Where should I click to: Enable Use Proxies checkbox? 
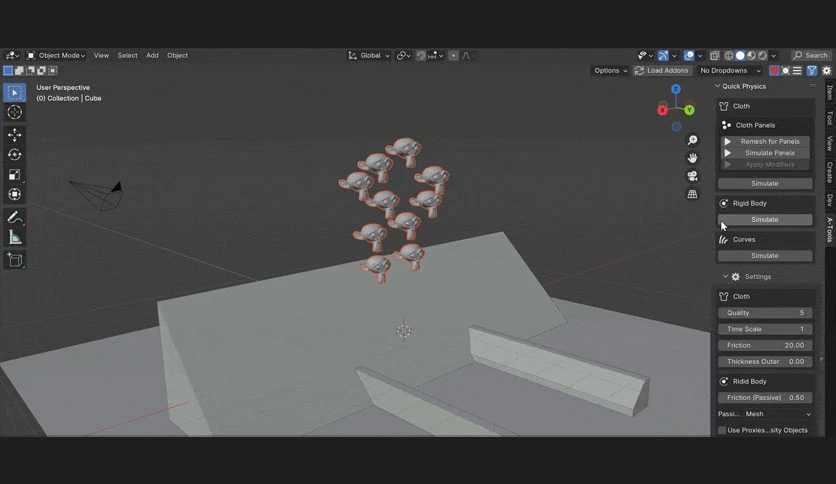[722, 430]
